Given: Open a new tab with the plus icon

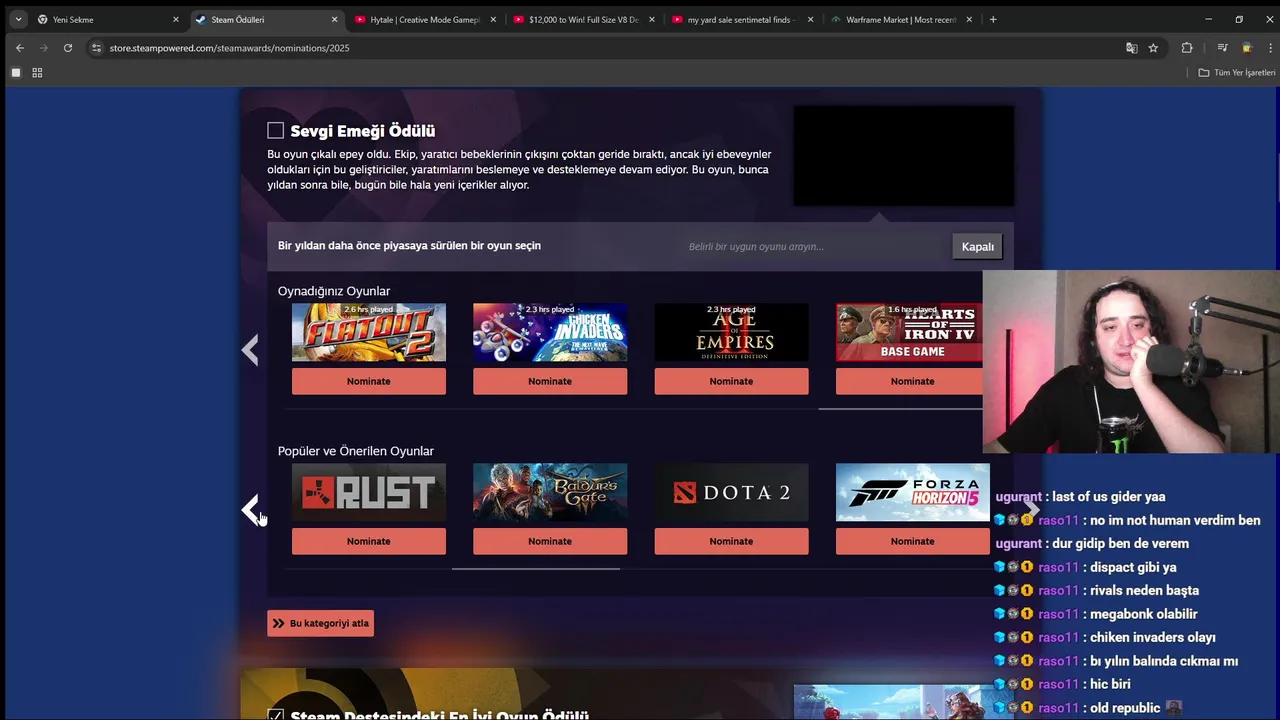Looking at the screenshot, I should [x=993, y=19].
